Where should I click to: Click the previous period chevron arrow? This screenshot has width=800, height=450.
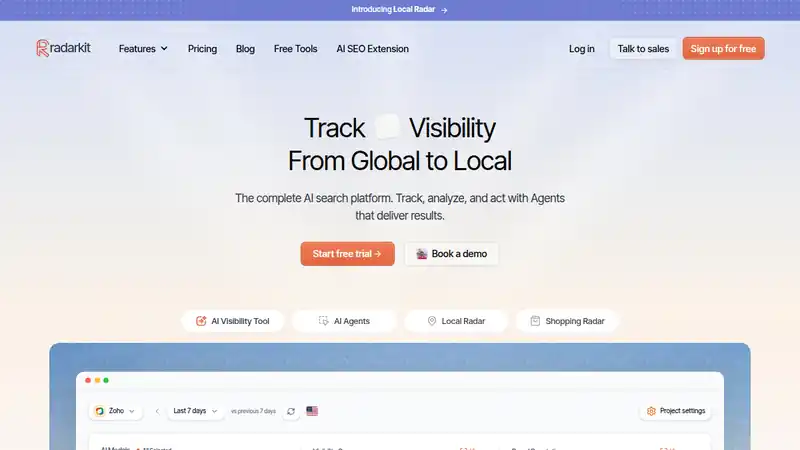coord(157,411)
